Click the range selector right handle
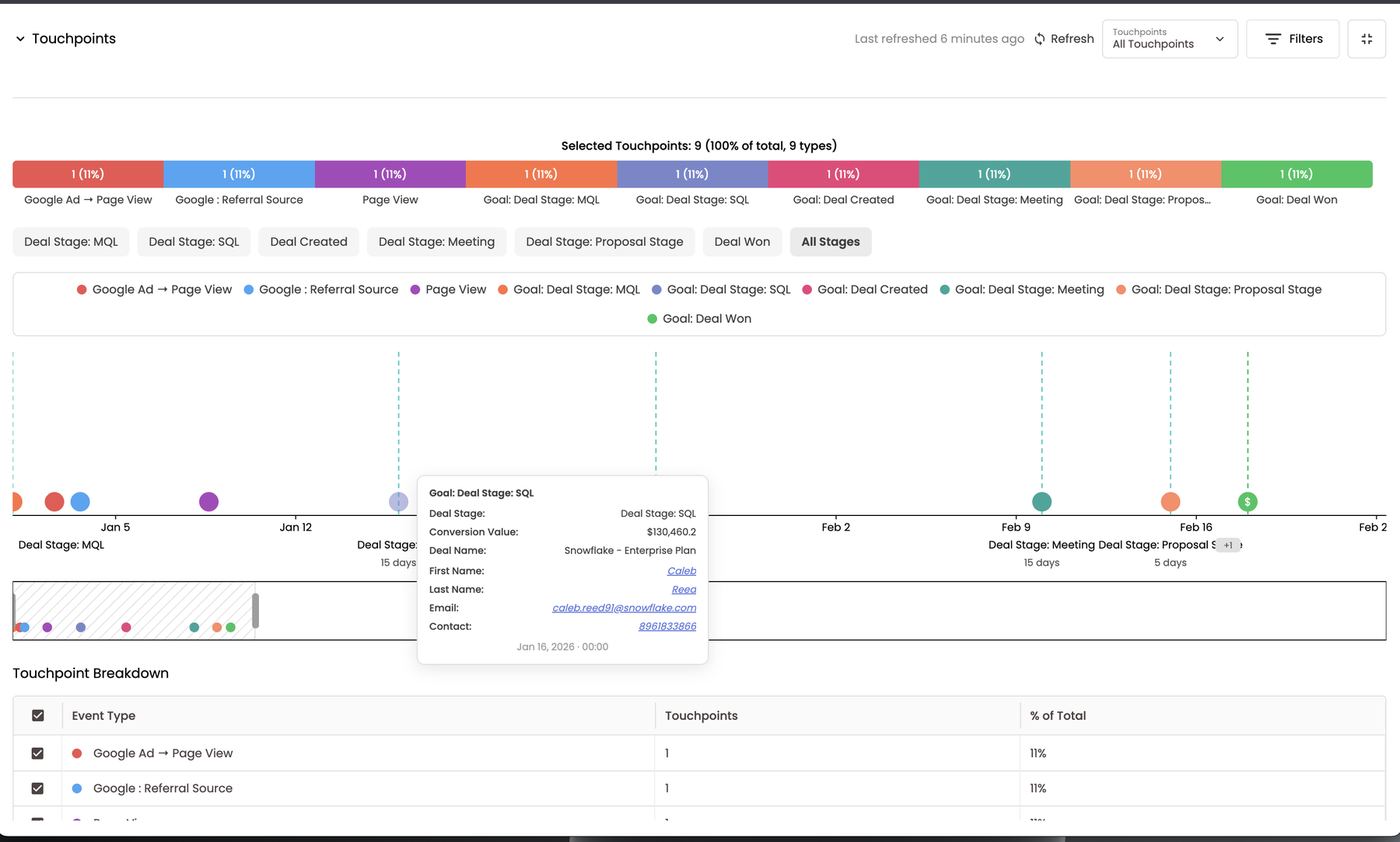The width and height of the screenshot is (1400, 842). click(x=255, y=611)
